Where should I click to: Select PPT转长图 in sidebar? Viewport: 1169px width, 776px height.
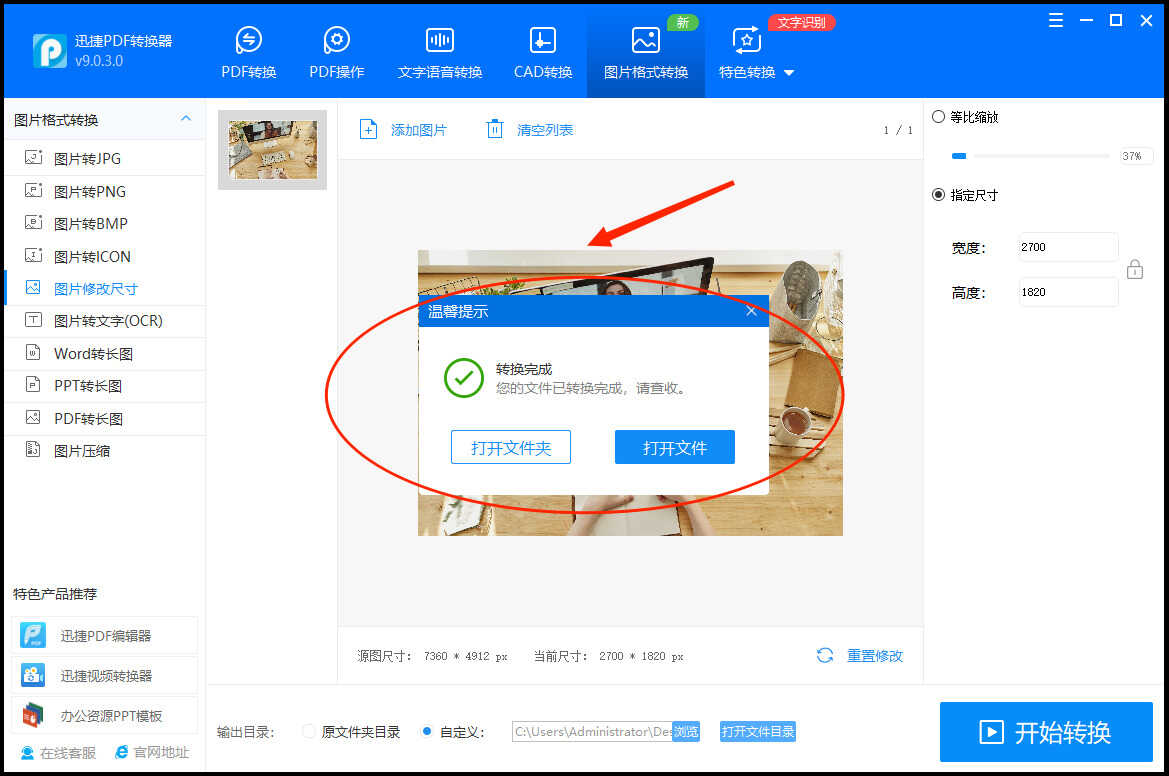pos(104,385)
